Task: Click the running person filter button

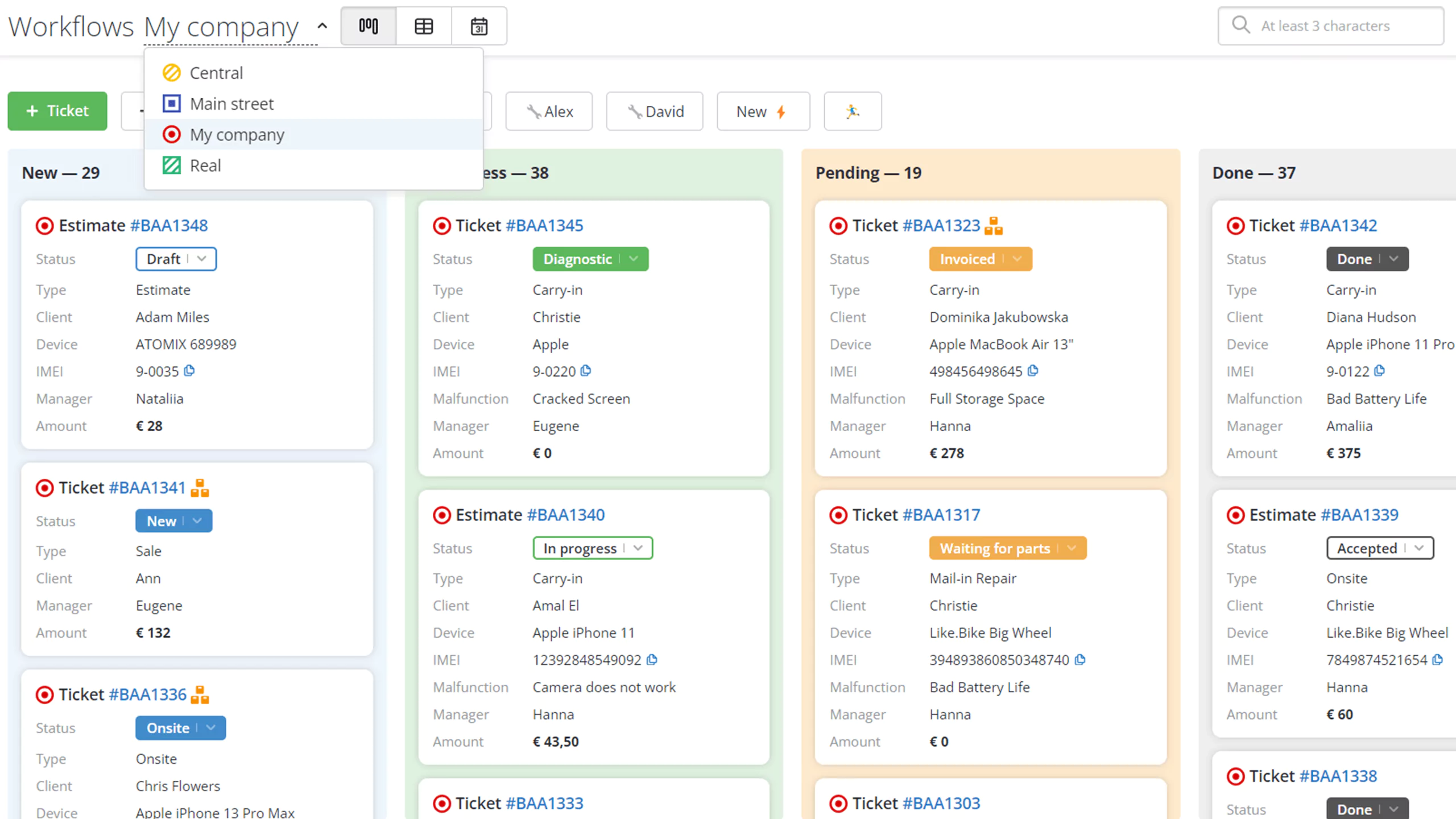Action: coord(853,111)
